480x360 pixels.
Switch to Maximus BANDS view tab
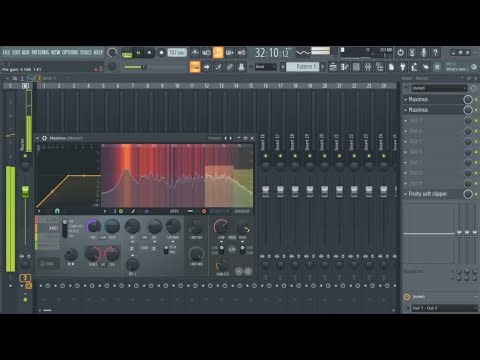242,211
